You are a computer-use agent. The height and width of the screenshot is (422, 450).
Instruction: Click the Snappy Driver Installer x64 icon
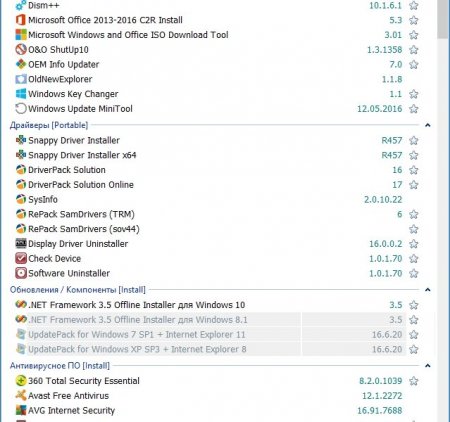coord(21,155)
